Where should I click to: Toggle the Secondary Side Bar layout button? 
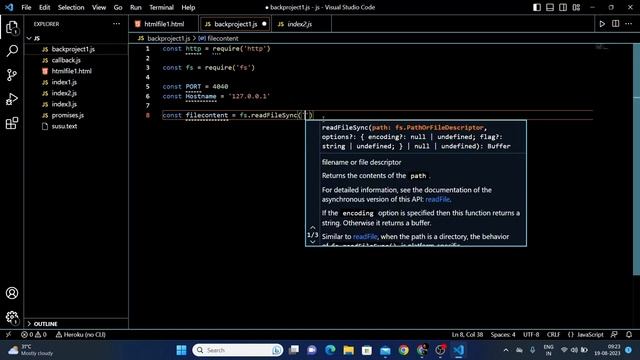click(563, 7)
